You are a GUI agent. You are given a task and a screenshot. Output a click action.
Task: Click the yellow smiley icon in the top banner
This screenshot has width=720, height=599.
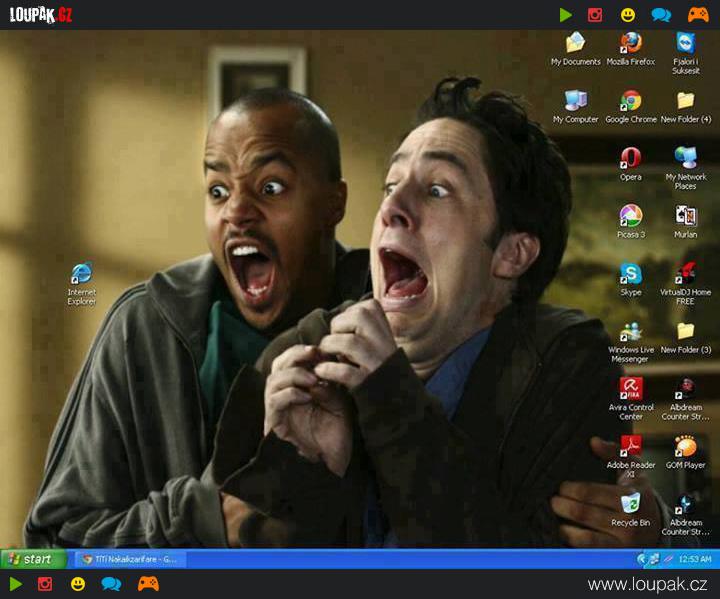click(x=628, y=15)
